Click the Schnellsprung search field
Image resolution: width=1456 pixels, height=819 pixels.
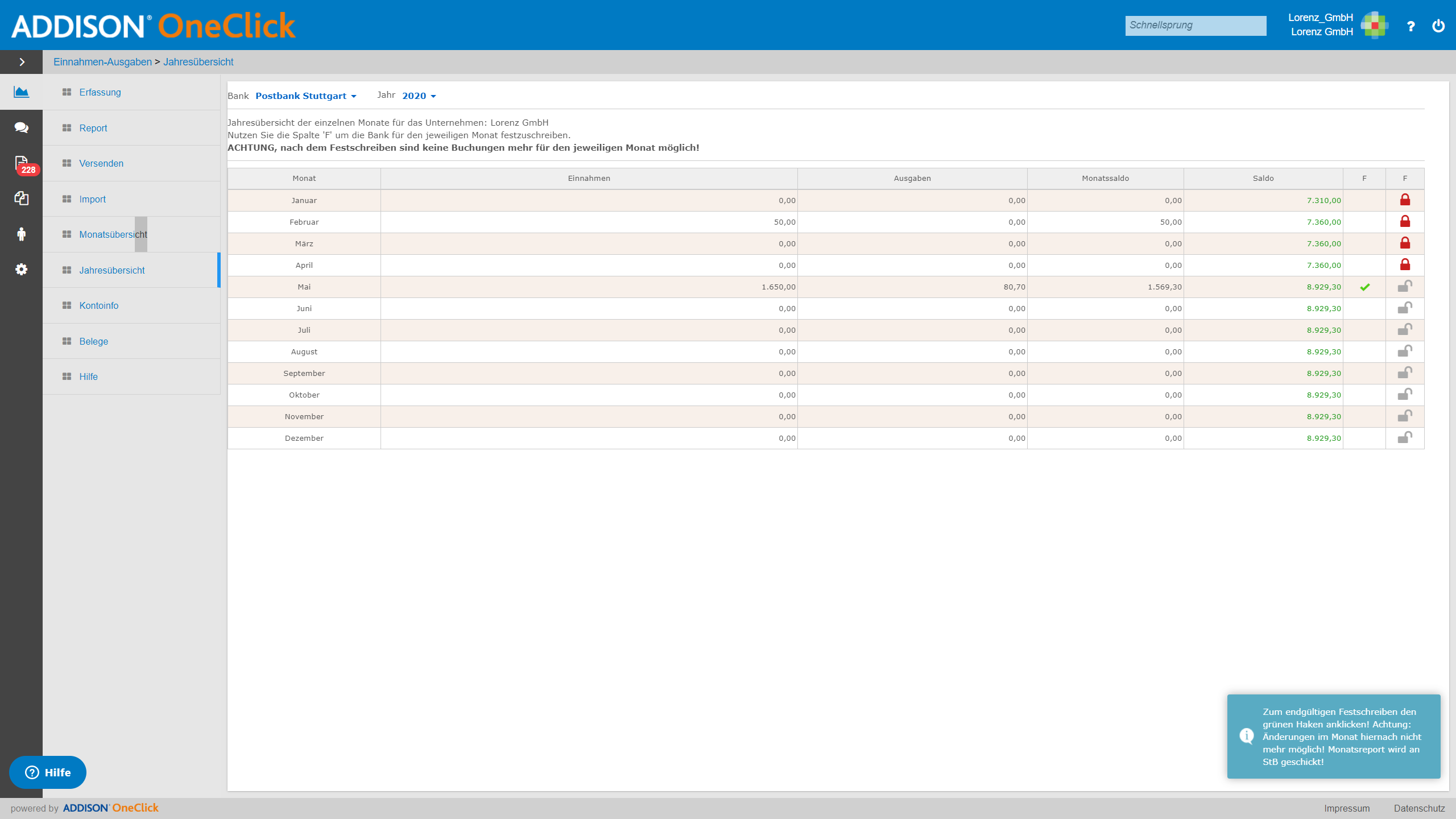(x=1196, y=26)
